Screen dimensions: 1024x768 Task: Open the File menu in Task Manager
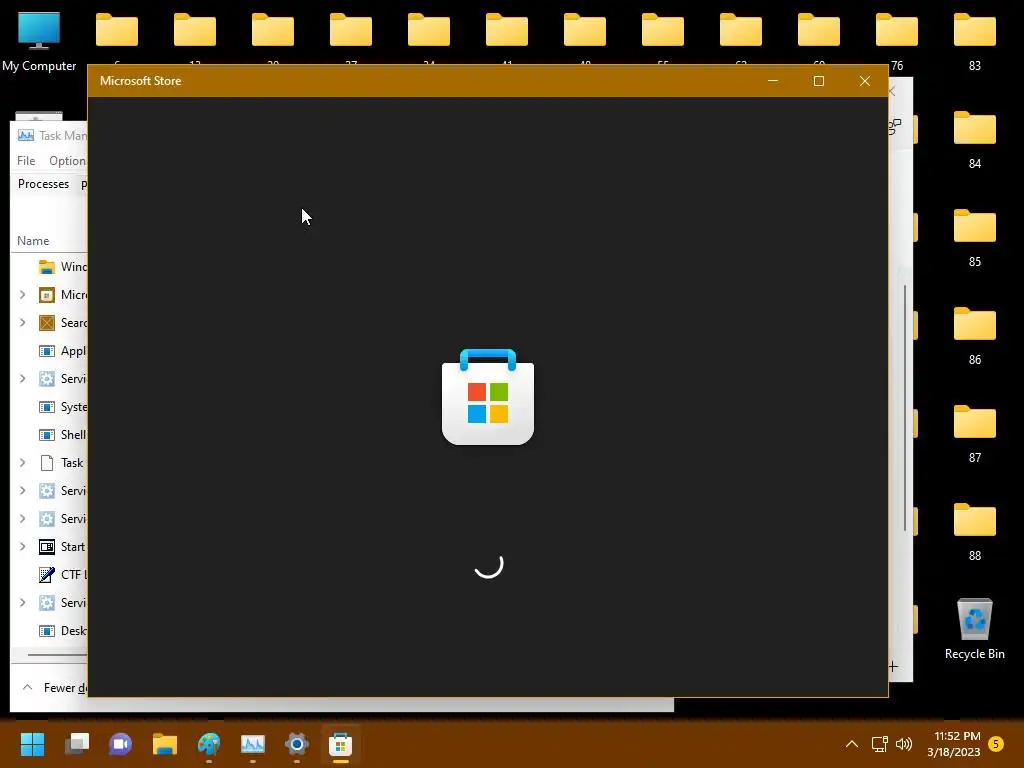tap(26, 161)
